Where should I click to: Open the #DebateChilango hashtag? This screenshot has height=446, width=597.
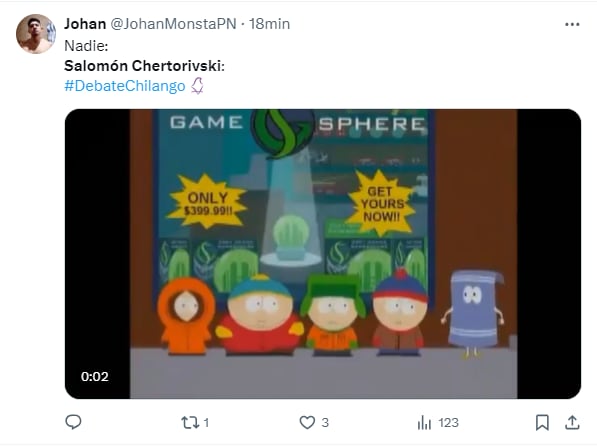[x=125, y=86]
